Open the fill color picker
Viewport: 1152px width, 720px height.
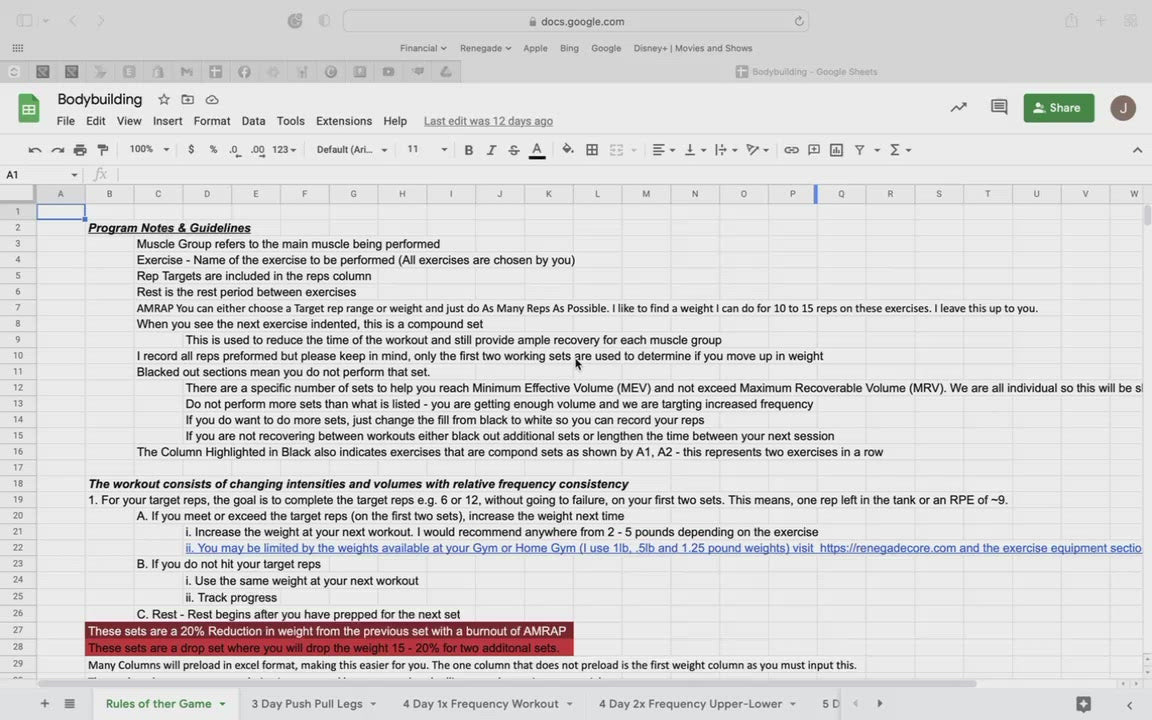567,150
